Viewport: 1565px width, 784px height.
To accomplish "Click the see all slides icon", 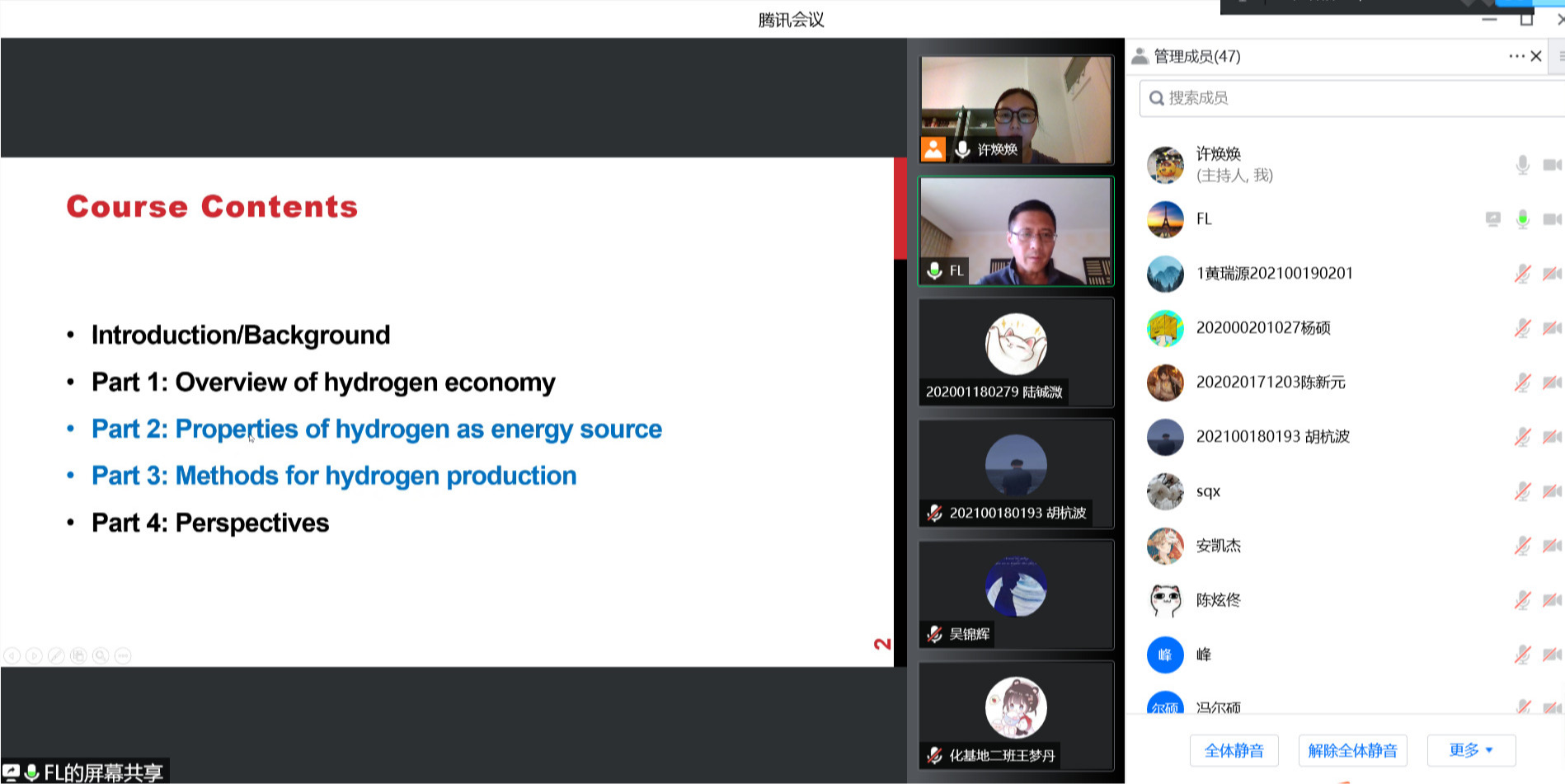I will coord(78,656).
